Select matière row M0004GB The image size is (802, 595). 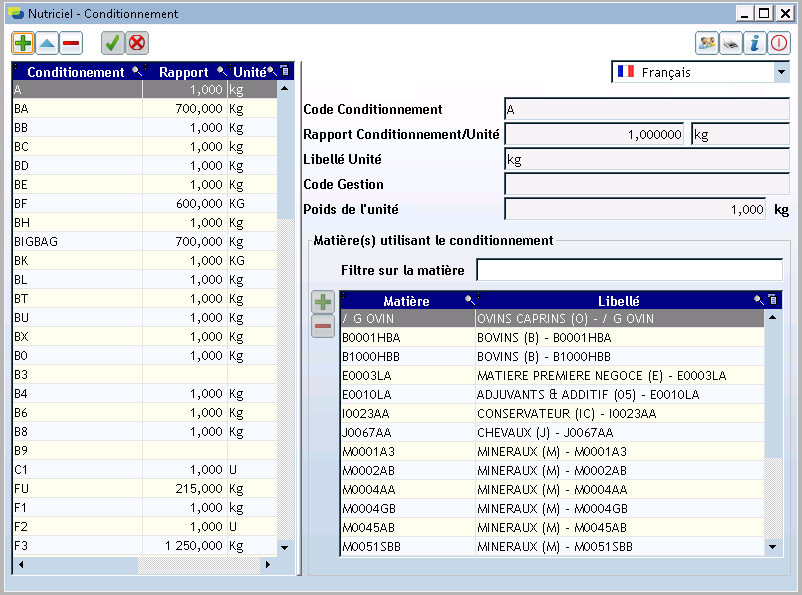coord(552,509)
